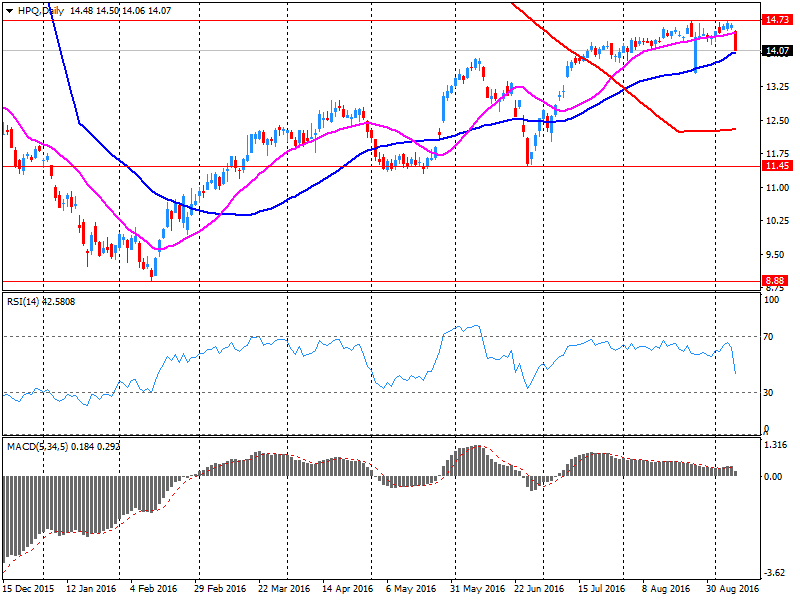Click the MACD(5,34,5) indicator label
The width and height of the screenshot is (800, 600).
pyautogui.click(x=64, y=446)
